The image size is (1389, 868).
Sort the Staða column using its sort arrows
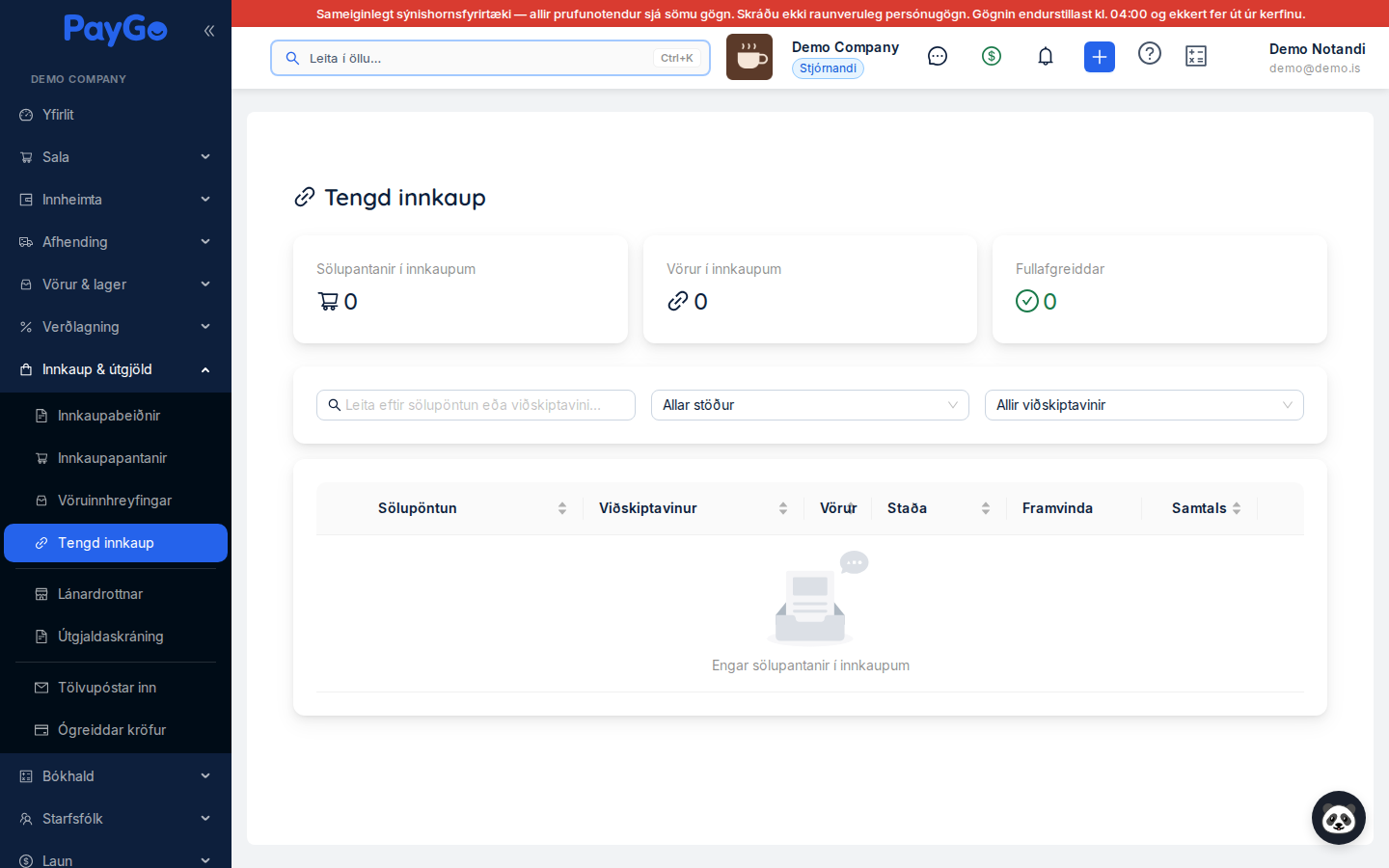click(986, 508)
